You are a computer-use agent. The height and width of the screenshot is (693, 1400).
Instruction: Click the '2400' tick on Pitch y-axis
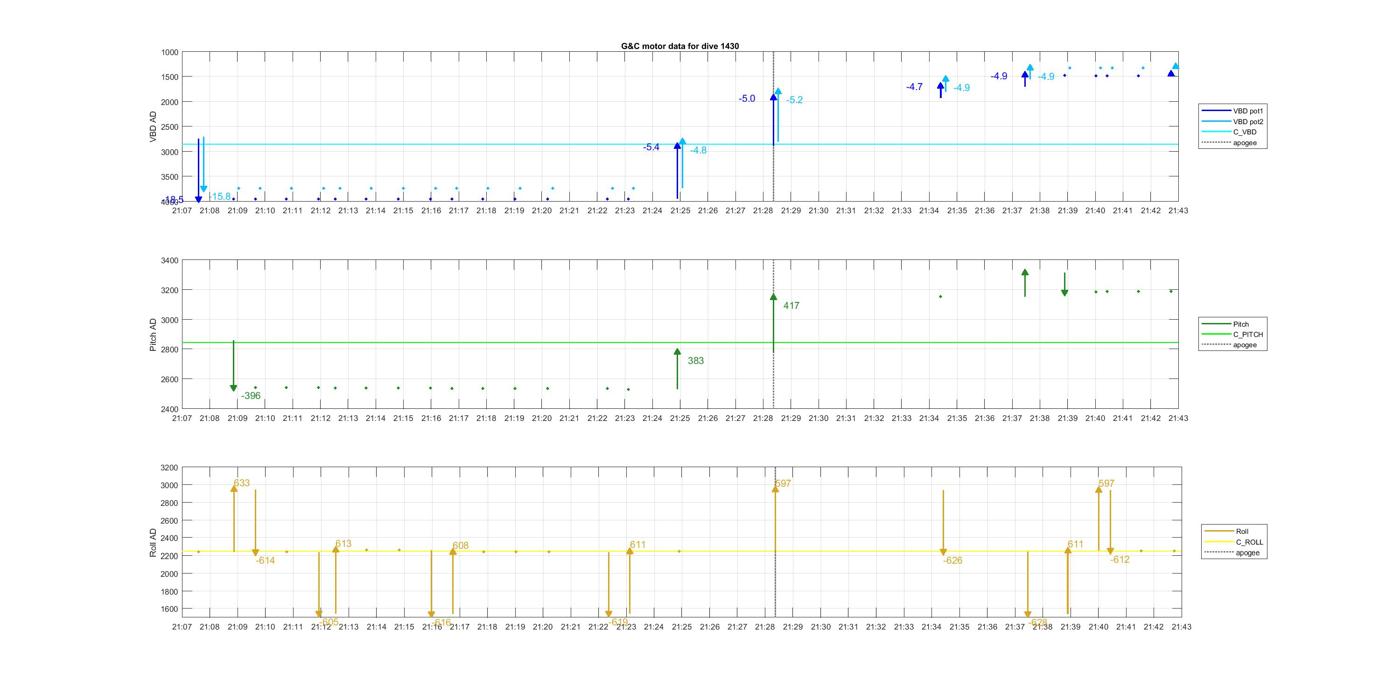pos(169,409)
